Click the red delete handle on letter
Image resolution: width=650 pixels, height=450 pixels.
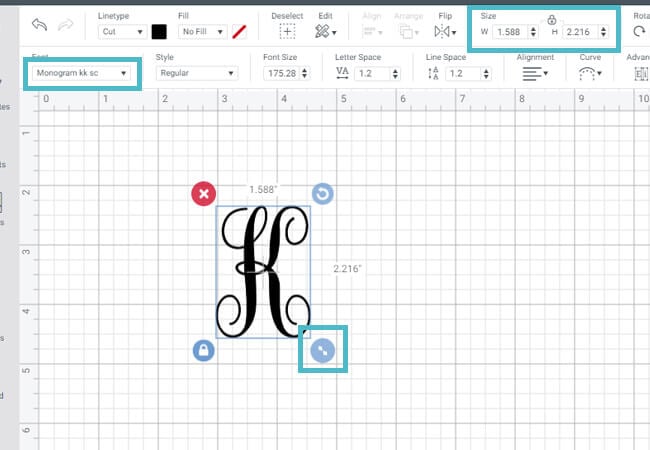(204, 194)
